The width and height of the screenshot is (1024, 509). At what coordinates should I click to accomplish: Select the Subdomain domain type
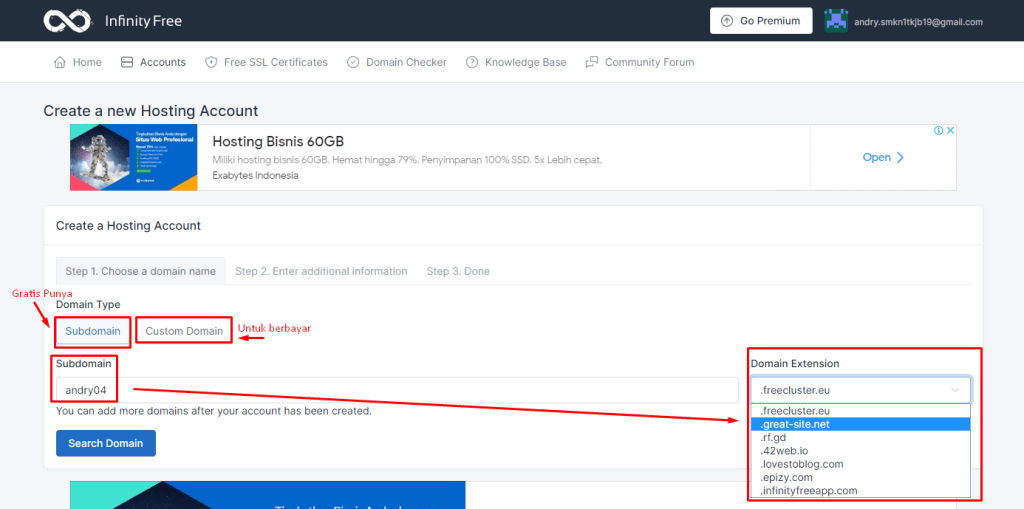point(93,331)
